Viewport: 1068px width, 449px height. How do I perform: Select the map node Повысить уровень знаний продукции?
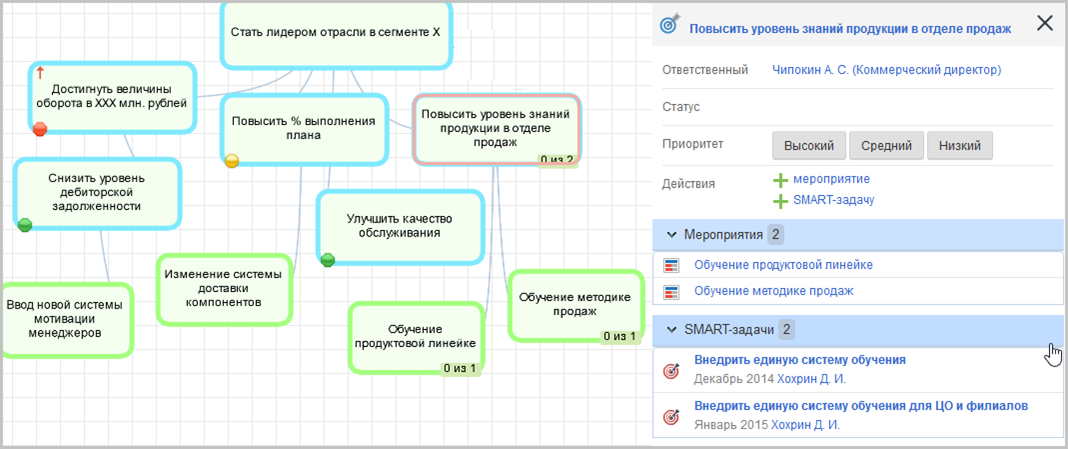(x=496, y=129)
